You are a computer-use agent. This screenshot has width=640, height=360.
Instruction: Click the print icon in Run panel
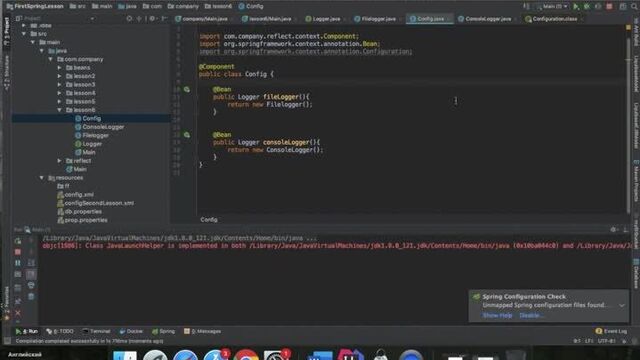click(x=31, y=285)
